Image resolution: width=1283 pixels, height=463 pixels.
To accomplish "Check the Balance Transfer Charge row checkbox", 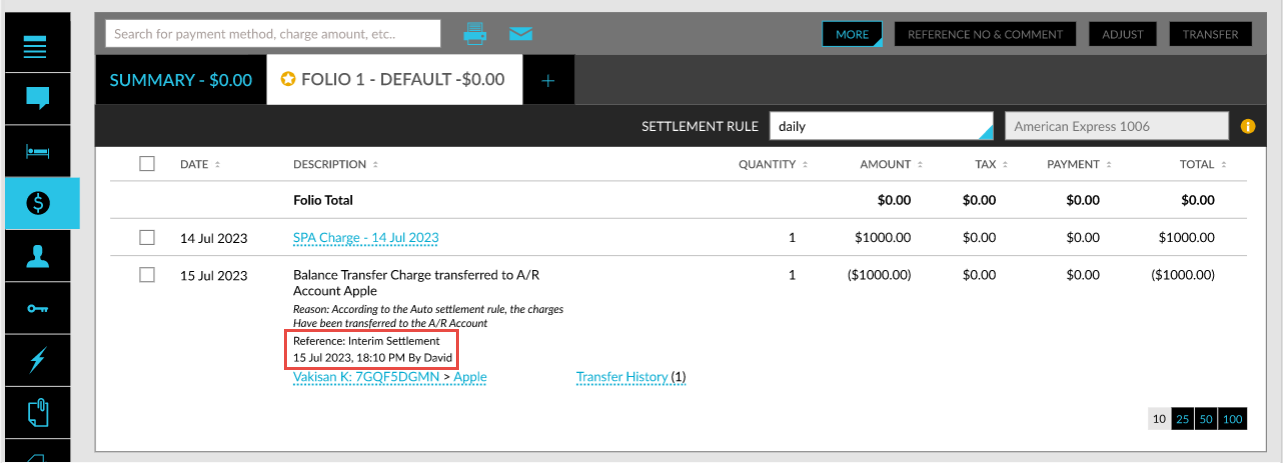I will pyautogui.click(x=147, y=274).
